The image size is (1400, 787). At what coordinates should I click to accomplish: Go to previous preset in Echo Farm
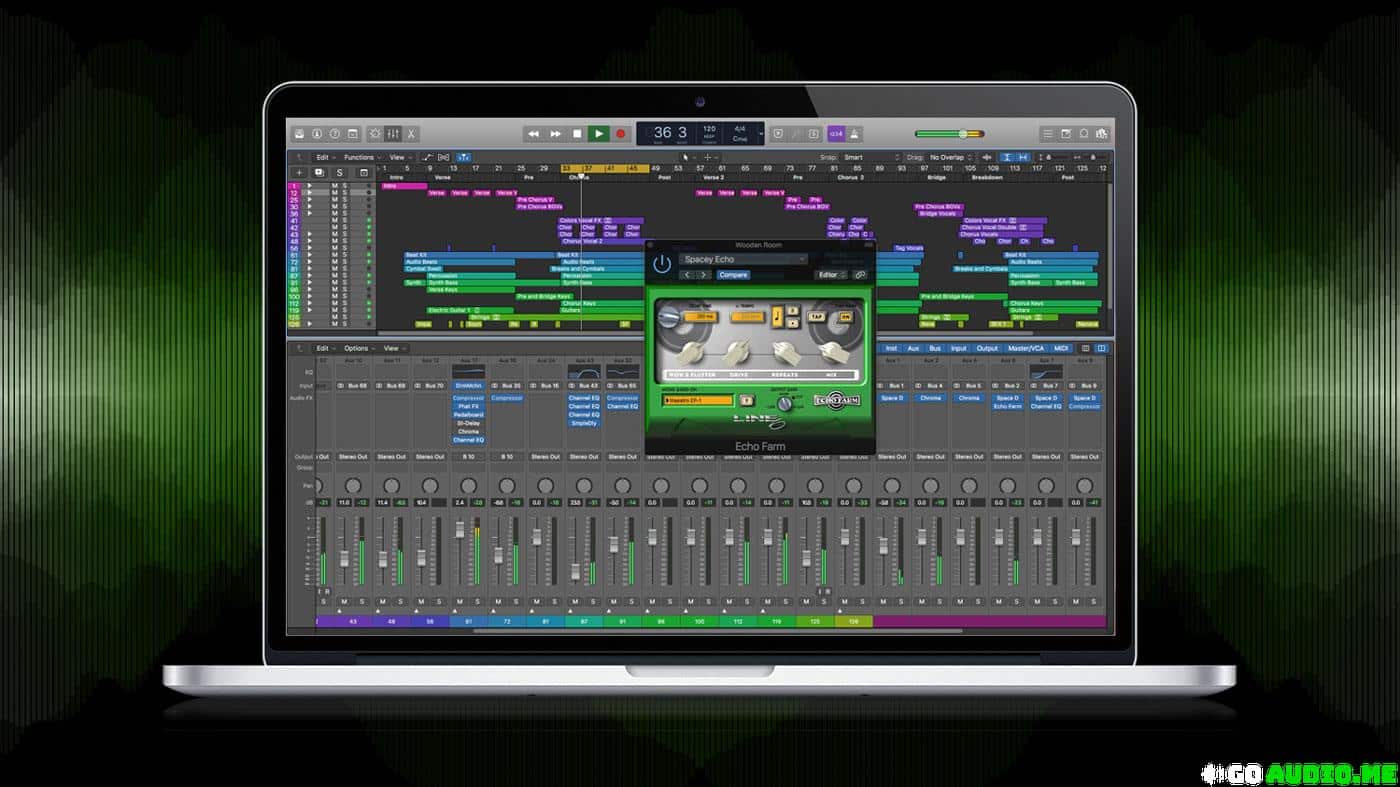click(x=687, y=275)
